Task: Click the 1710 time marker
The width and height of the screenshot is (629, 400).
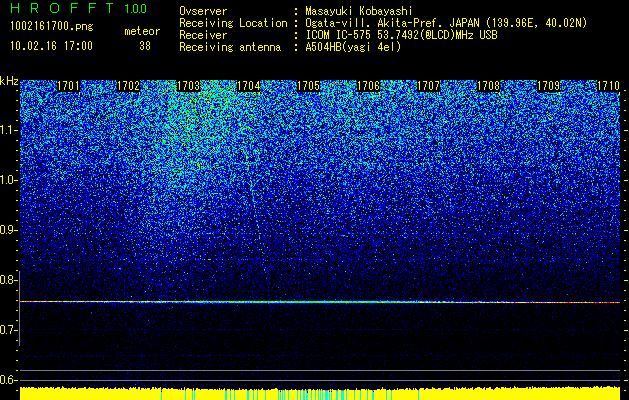Action: [x=609, y=86]
